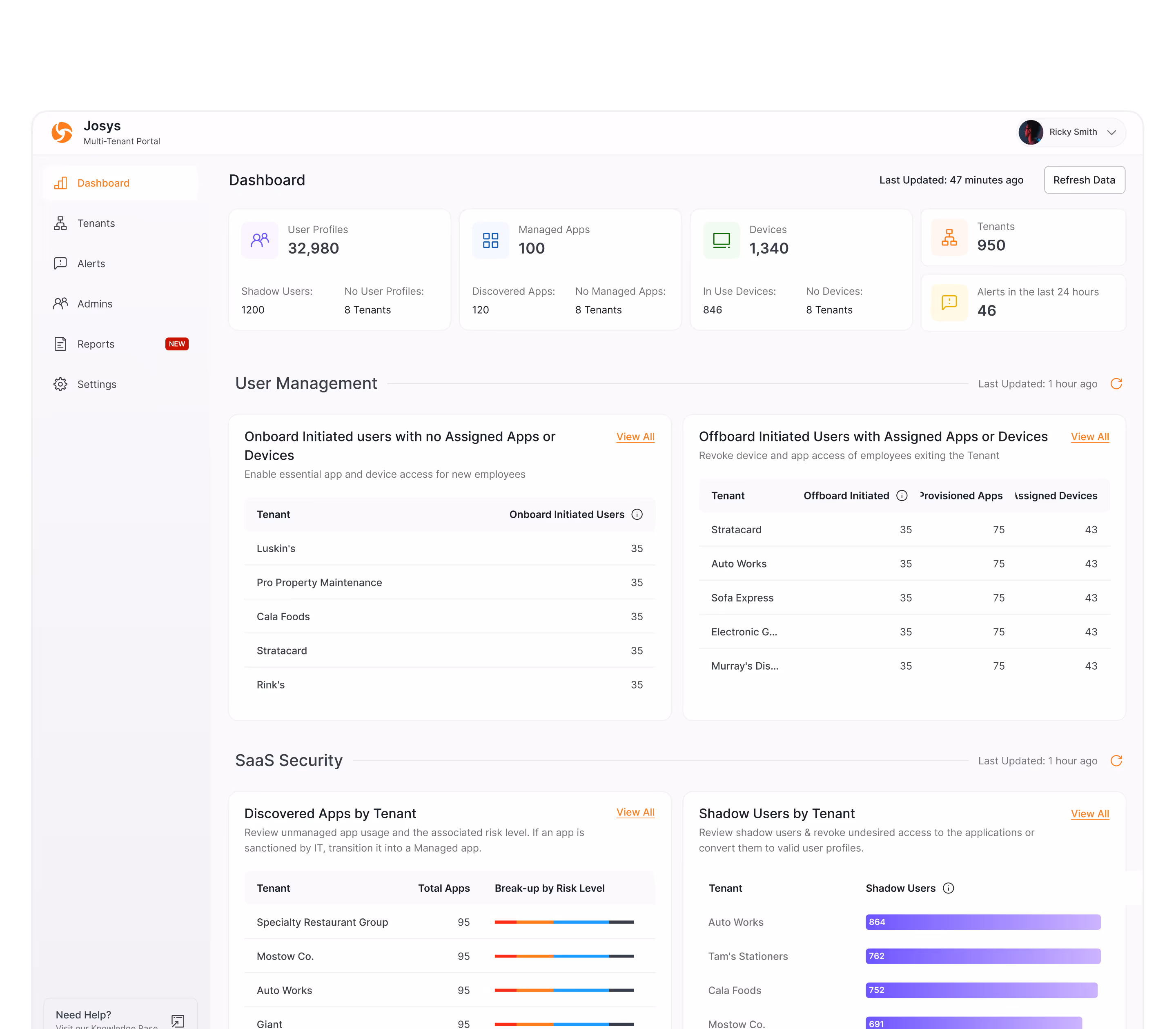Click info icon next to Shadow Users header
This screenshot has height=1029, width=1176.
949,888
